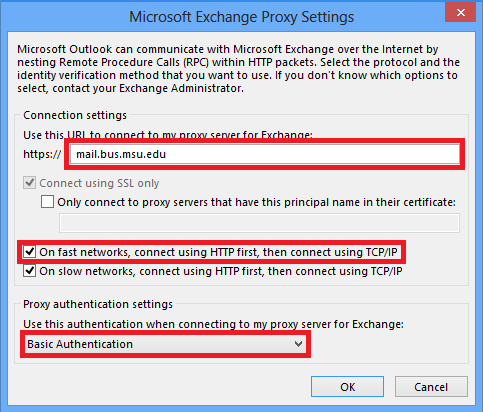483x412 pixels.
Task: Click the authentication dropdown chevron arrow
Action: click(299, 344)
